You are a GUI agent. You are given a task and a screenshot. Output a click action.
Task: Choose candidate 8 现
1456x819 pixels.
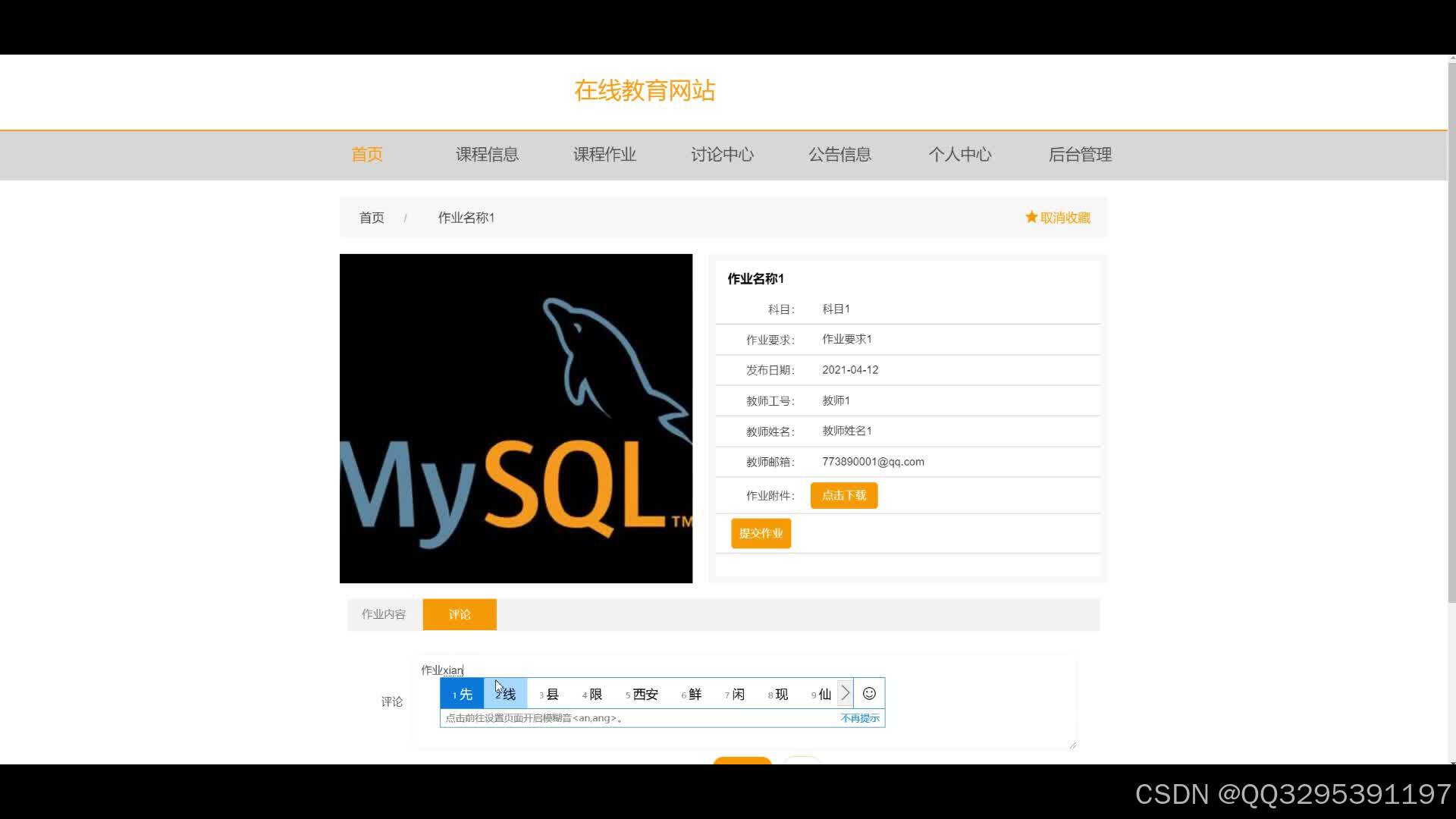[x=778, y=694]
